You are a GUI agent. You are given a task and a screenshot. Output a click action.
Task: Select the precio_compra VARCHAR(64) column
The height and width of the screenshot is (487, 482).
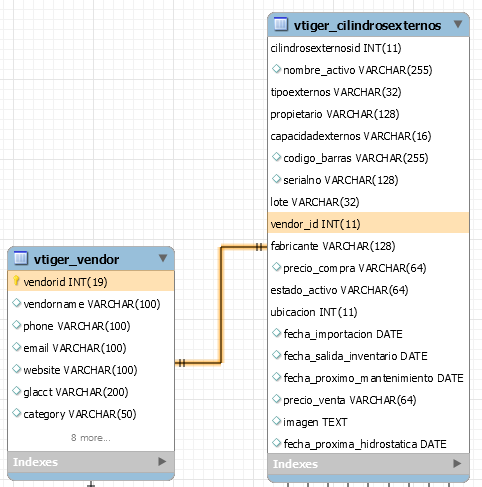pyautogui.click(x=368, y=268)
